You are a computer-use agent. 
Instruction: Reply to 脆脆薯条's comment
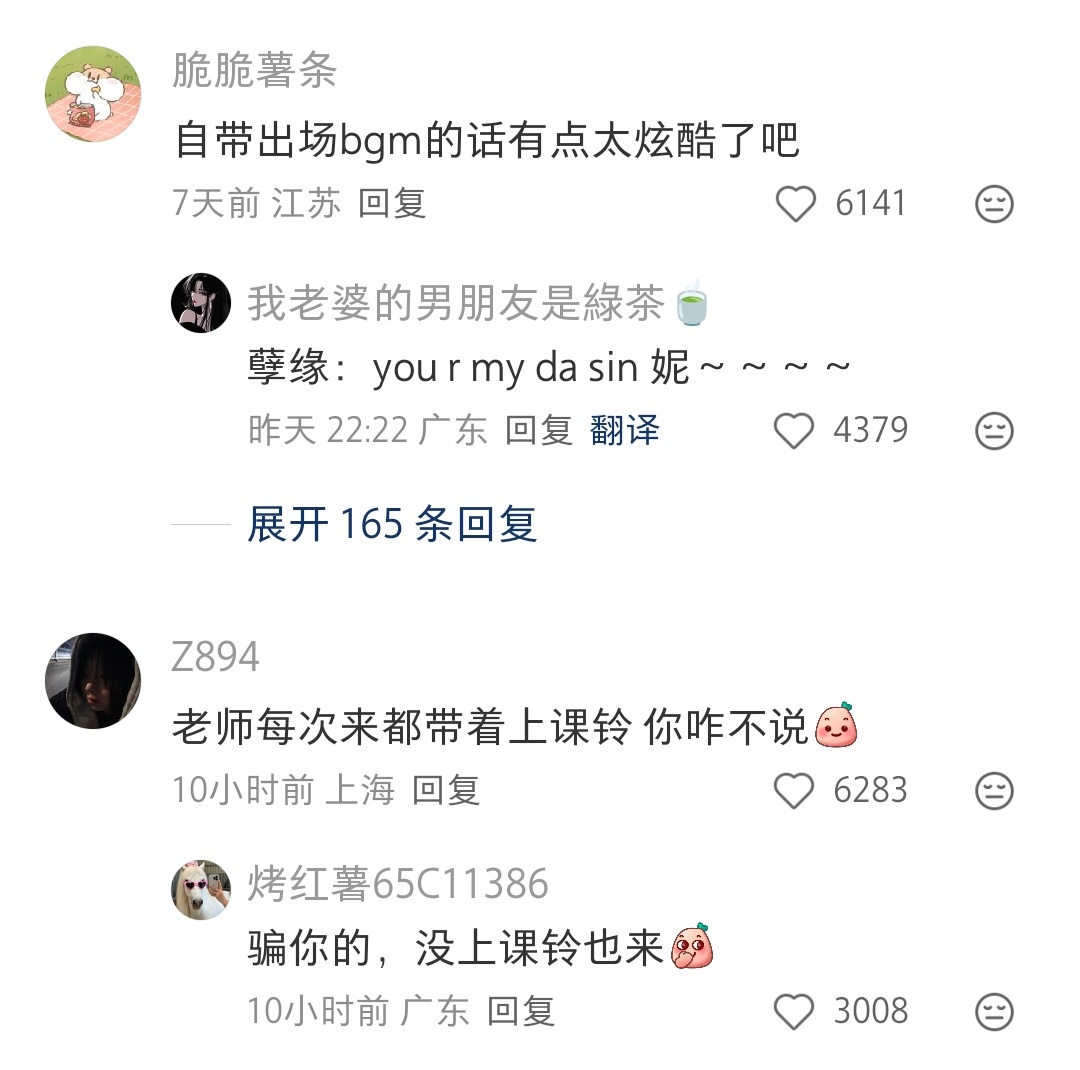point(392,204)
